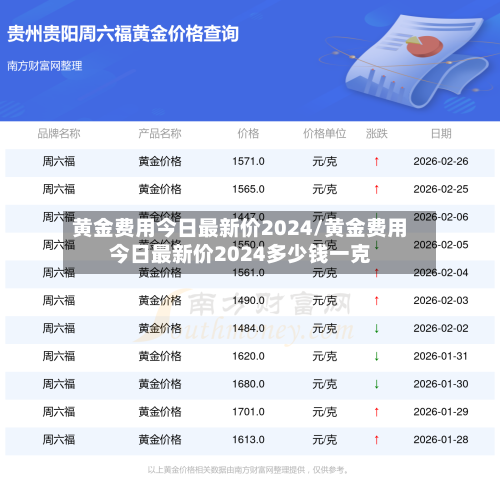Select the price 1571.0
The image size is (500, 486).
pyautogui.click(x=248, y=162)
